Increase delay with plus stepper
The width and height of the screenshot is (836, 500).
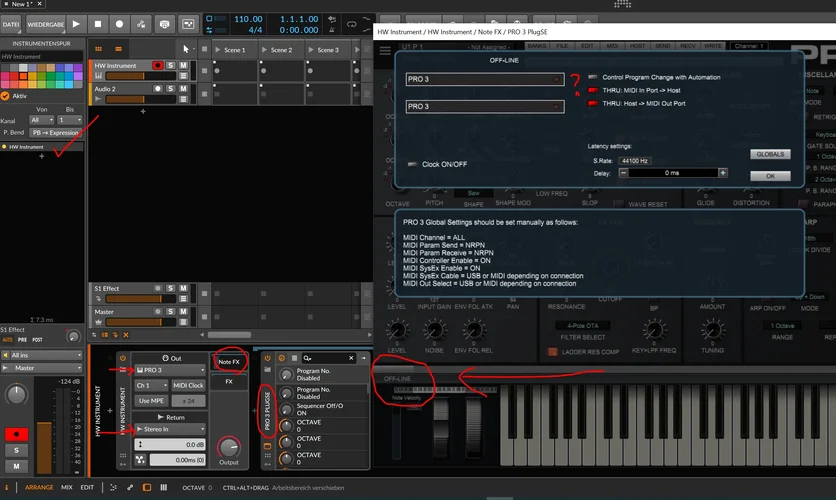[723, 173]
